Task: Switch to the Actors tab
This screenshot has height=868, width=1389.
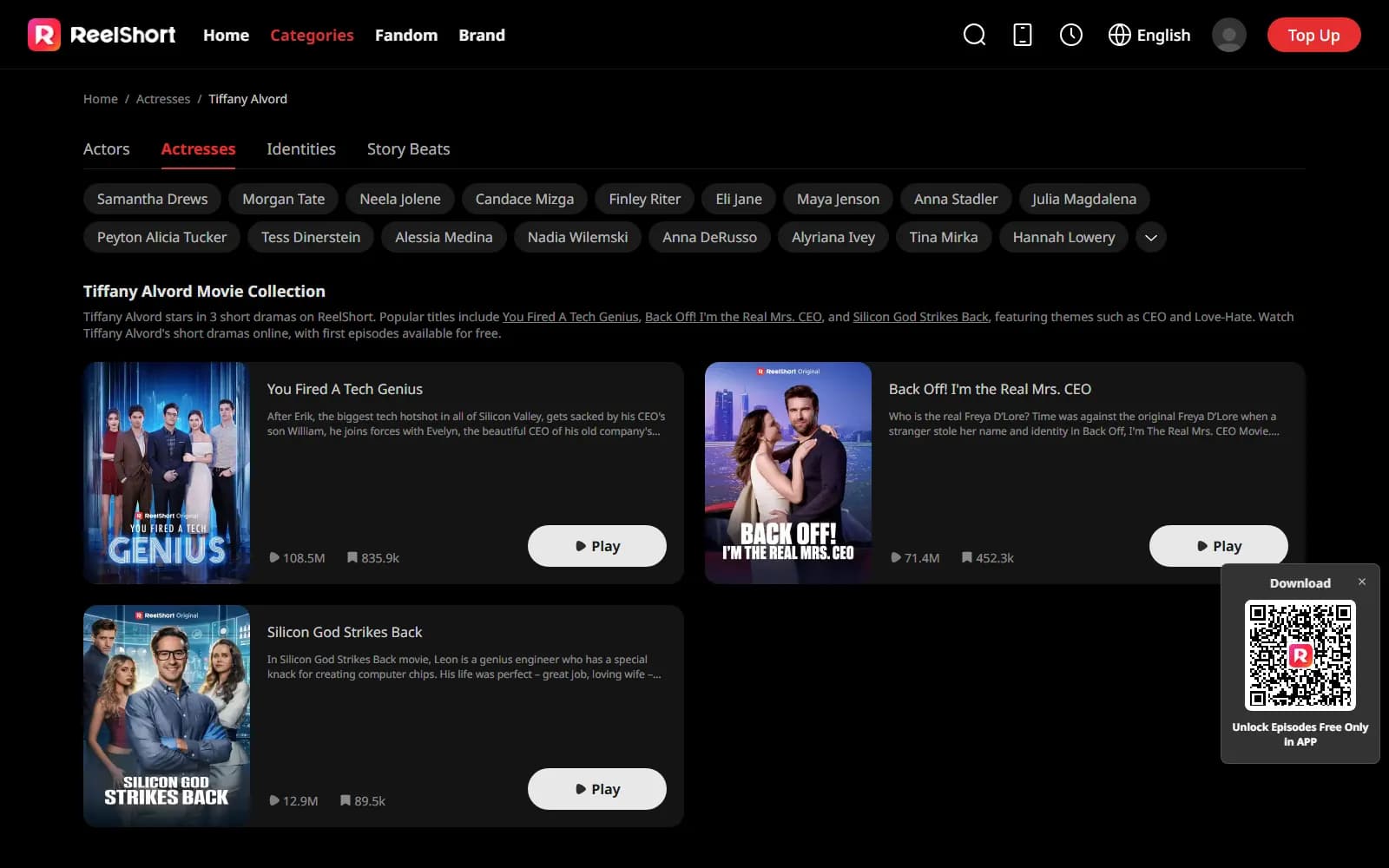Action: [x=106, y=149]
